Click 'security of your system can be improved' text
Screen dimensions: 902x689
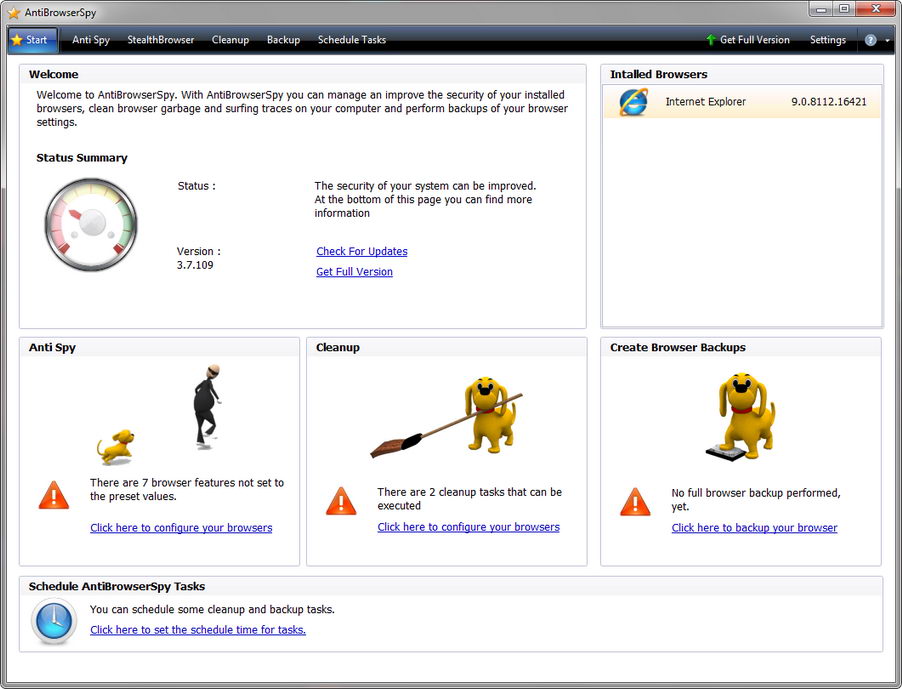tap(425, 200)
